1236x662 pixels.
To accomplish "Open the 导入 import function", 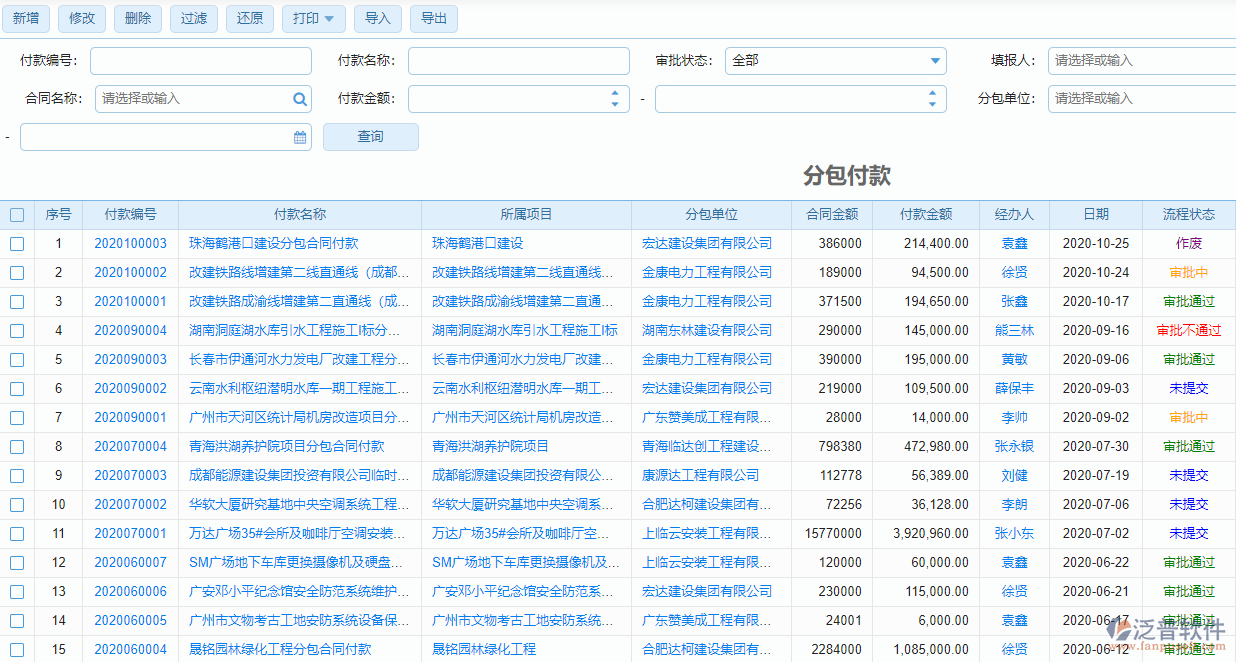I will (377, 18).
